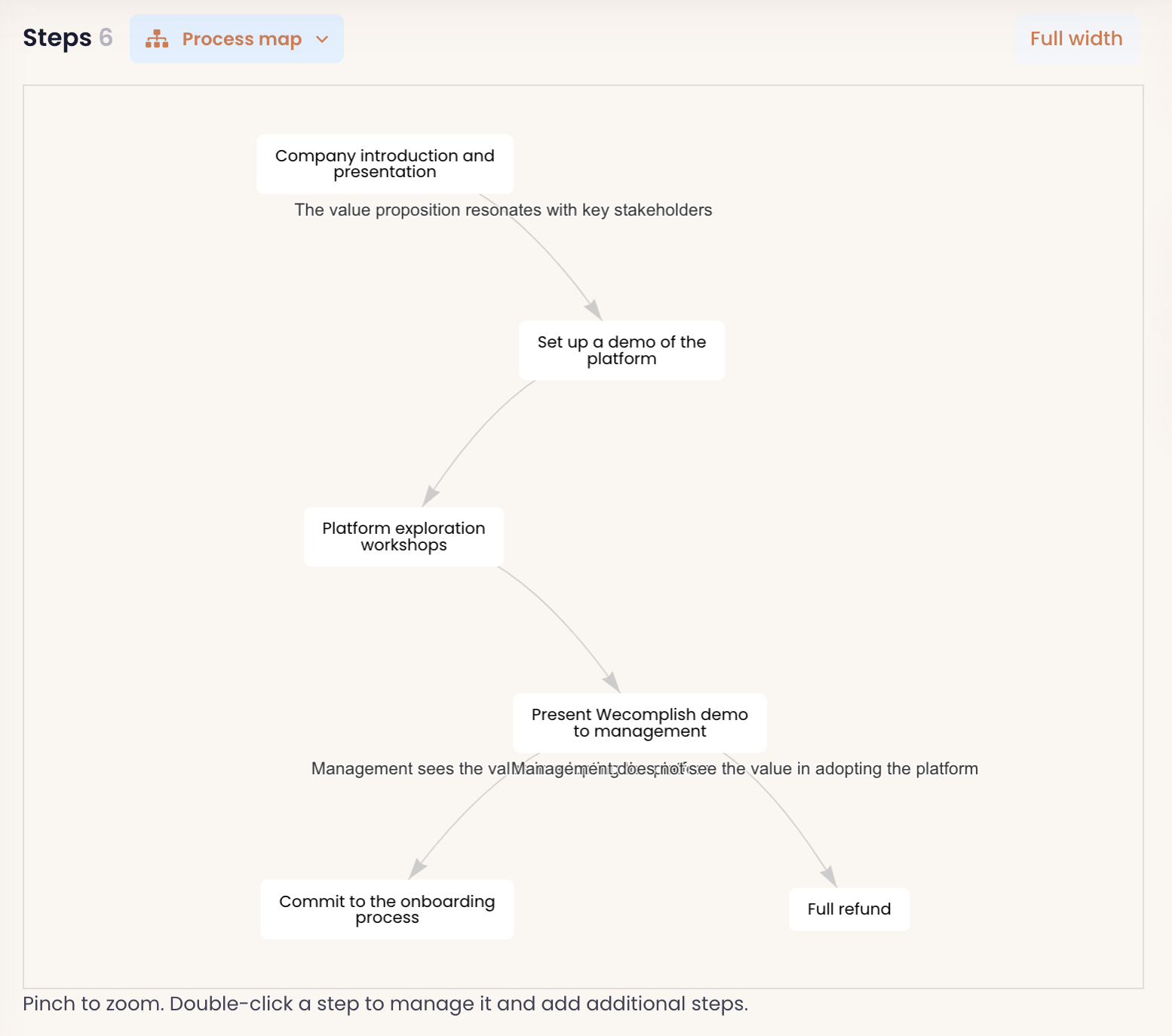Click the Commit to the onboarding process step
The width and height of the screenshot is (1172, 1036).
387,909
